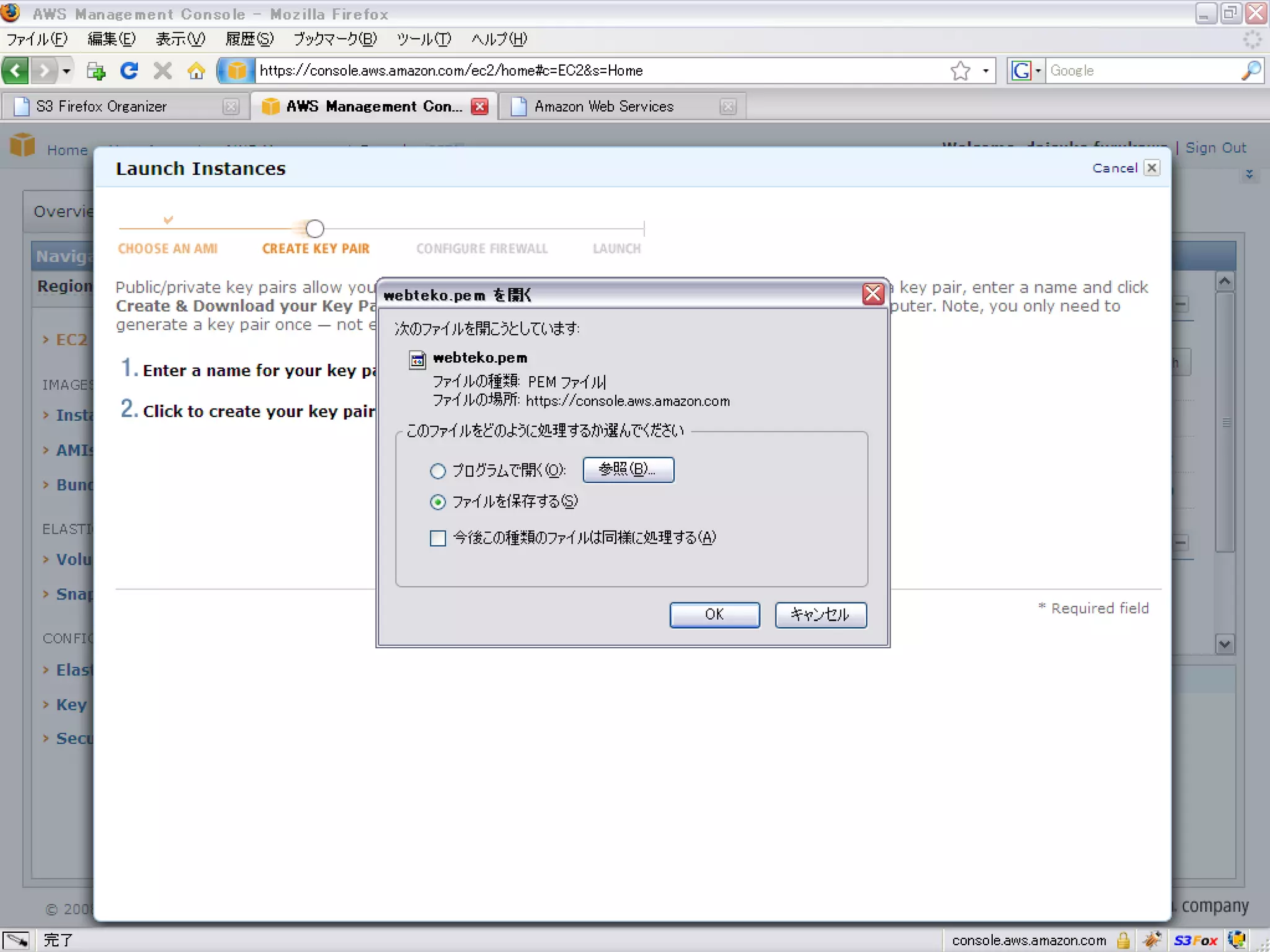The width and height of the screenshot is (1270, 952).
Task: Click the webteko.pem file icon
Action: [x=417, y=359]
